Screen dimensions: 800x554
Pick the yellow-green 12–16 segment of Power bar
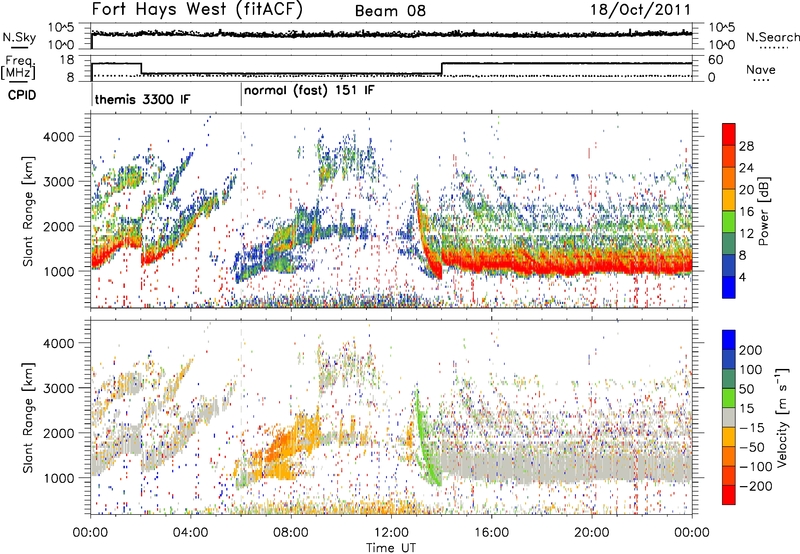point(729,222)
